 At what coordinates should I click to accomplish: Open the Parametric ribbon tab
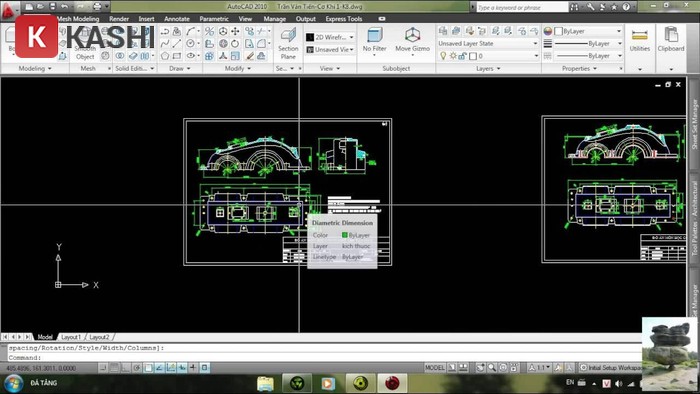click(214, 19)
